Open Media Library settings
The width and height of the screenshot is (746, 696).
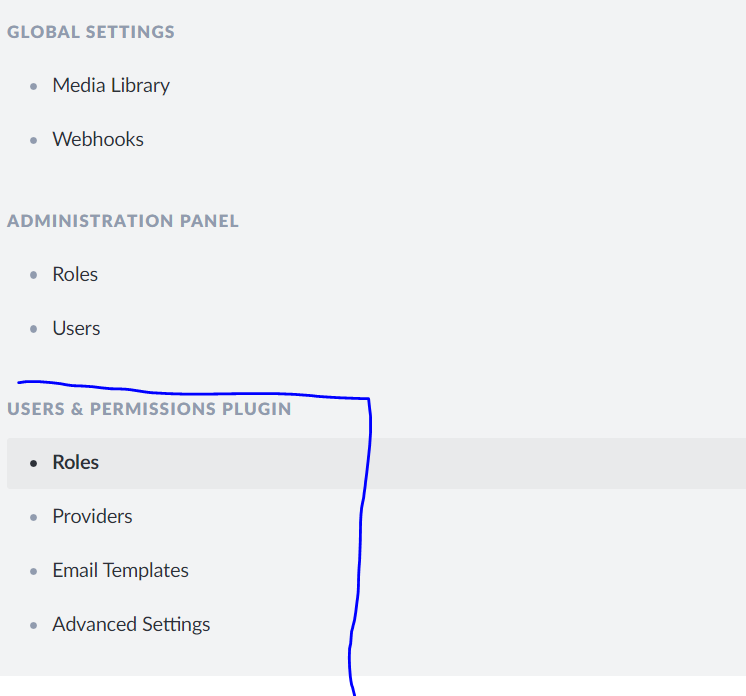(111, 86)
